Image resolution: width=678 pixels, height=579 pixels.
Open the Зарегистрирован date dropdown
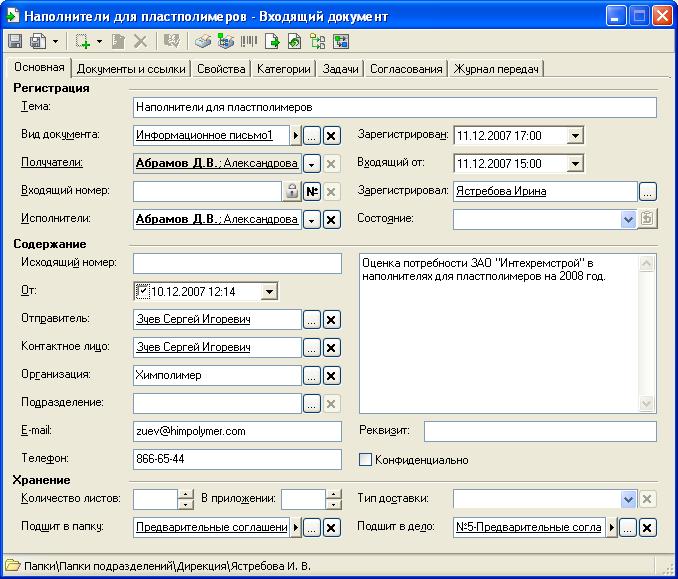[575, 135]
